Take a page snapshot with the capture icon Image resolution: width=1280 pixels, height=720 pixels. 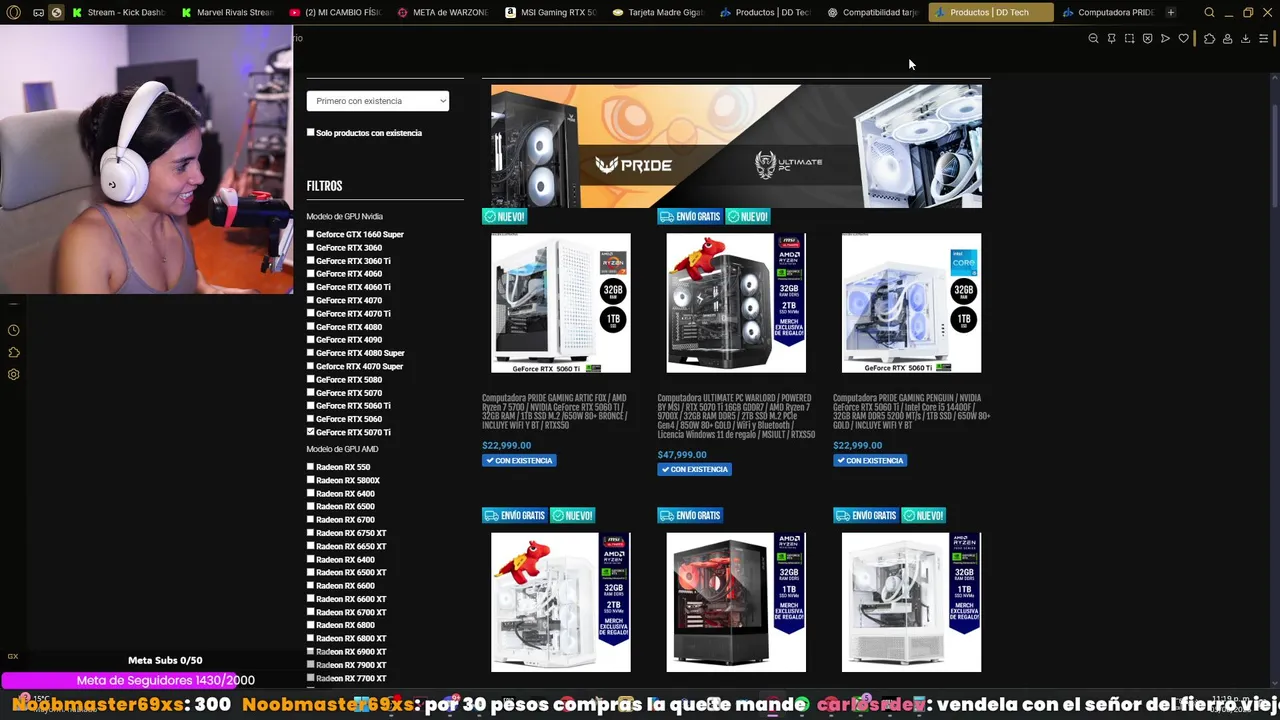pos(1129,38)
